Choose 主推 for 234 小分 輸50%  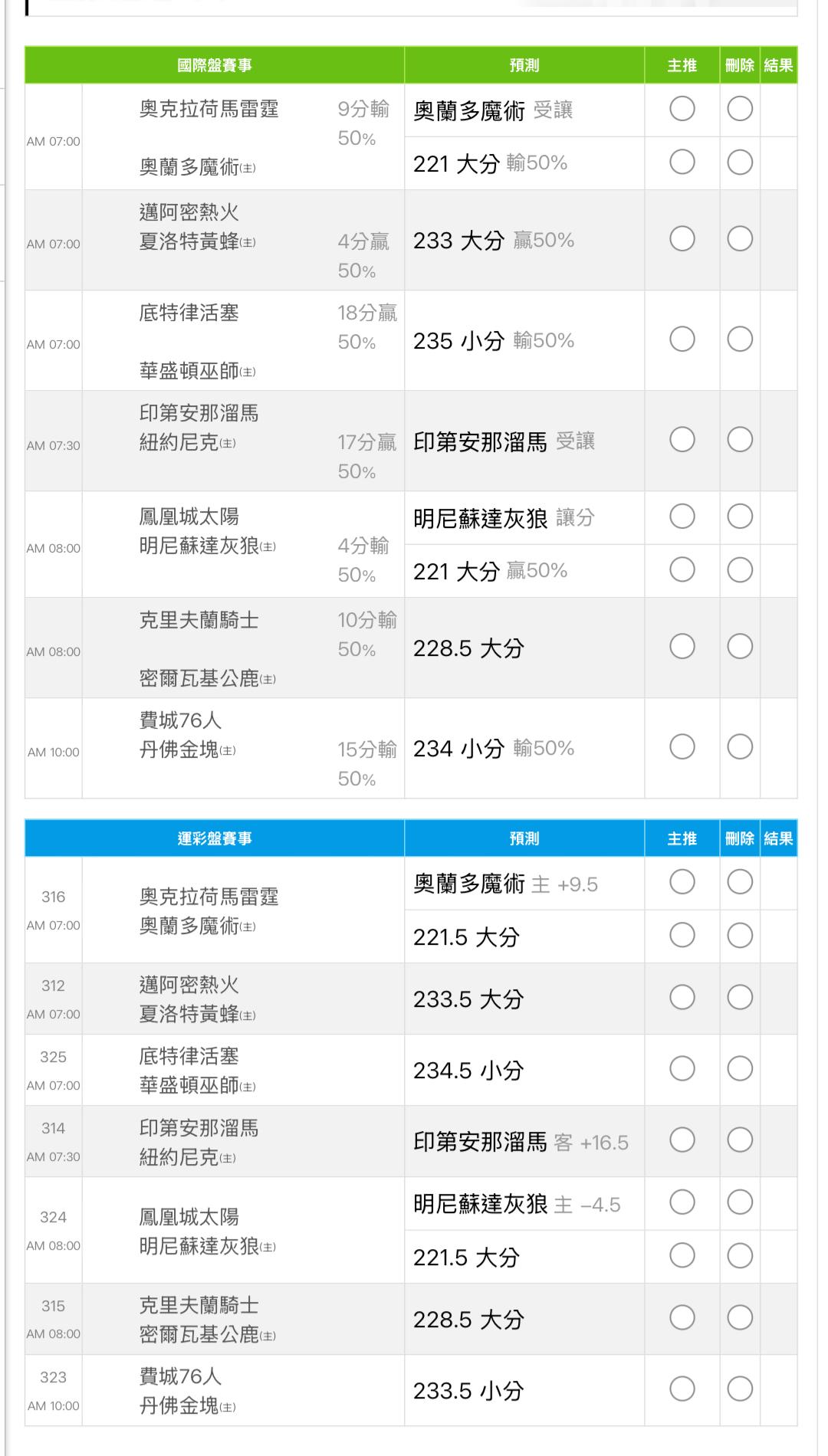point(682,747)
